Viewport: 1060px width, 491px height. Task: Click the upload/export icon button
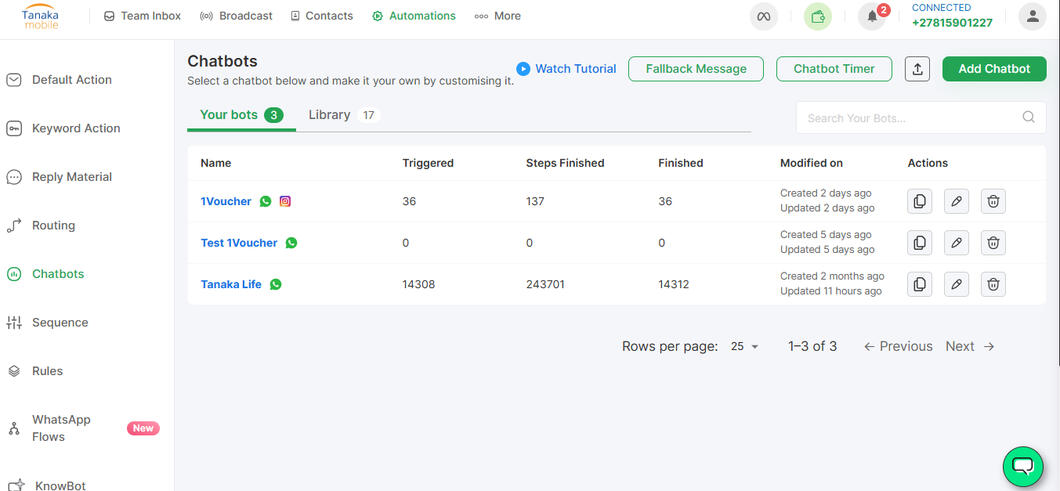[917, 69]
